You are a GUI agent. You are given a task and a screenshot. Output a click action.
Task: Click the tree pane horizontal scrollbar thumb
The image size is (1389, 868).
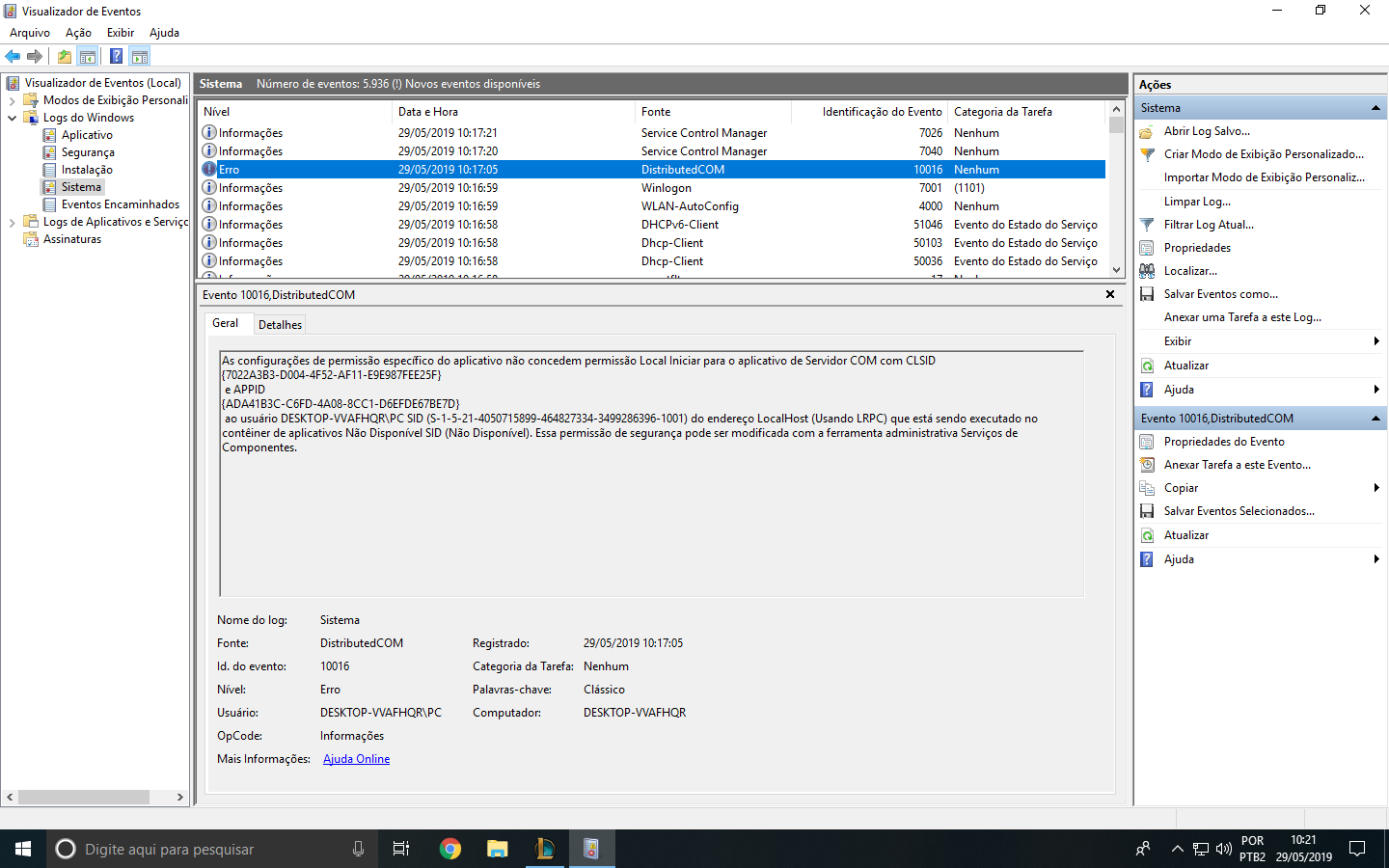(84, 798)
